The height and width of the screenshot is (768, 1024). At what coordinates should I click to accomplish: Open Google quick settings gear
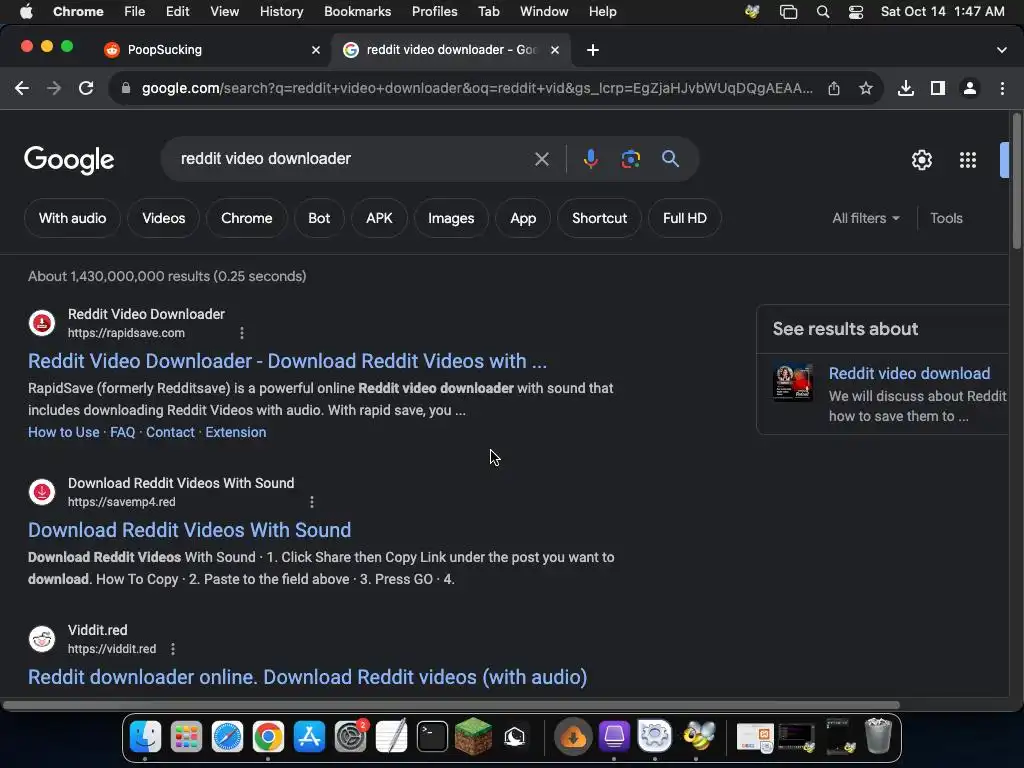pos(921,160)
